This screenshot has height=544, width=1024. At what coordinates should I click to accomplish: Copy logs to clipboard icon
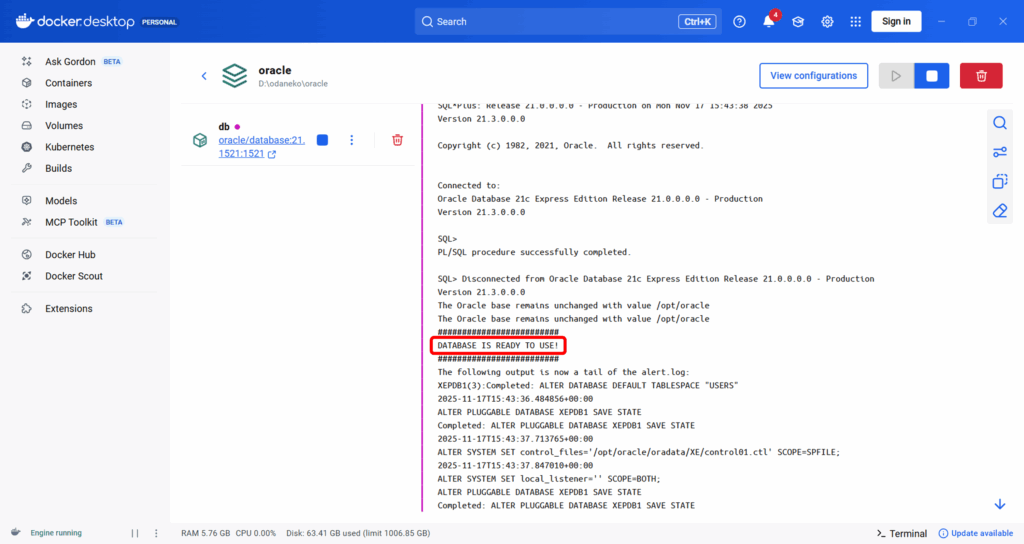tap(999, 181)
